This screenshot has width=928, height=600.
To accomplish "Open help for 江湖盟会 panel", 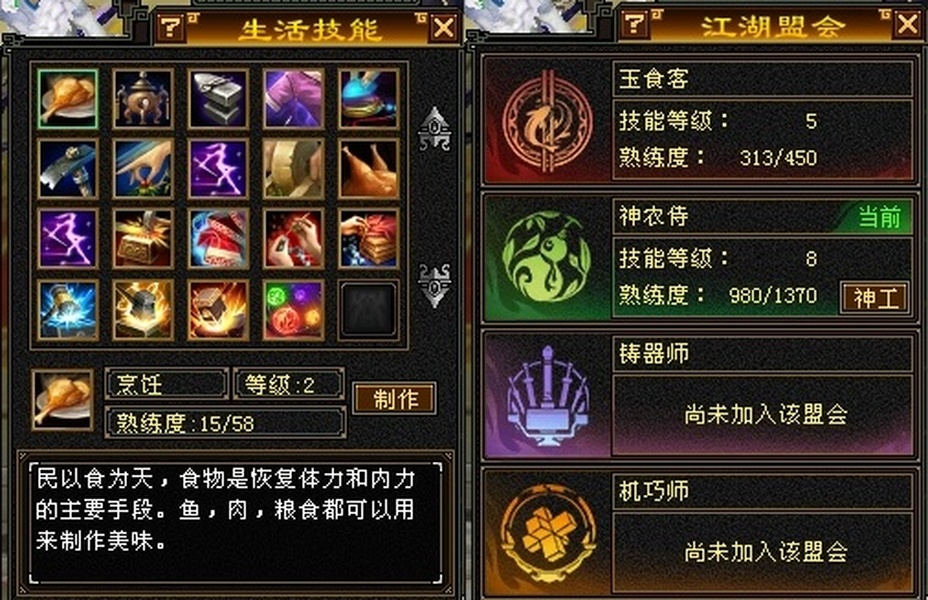I will (636, 24).
